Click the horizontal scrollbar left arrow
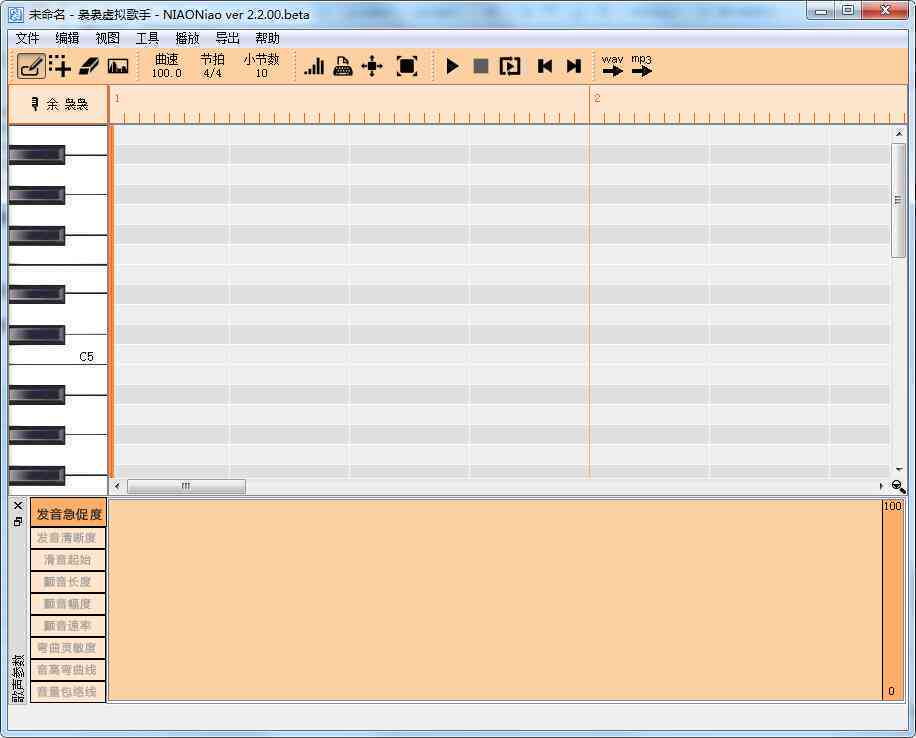This screenshot has width=916, height=738. [x=117, y=486]
